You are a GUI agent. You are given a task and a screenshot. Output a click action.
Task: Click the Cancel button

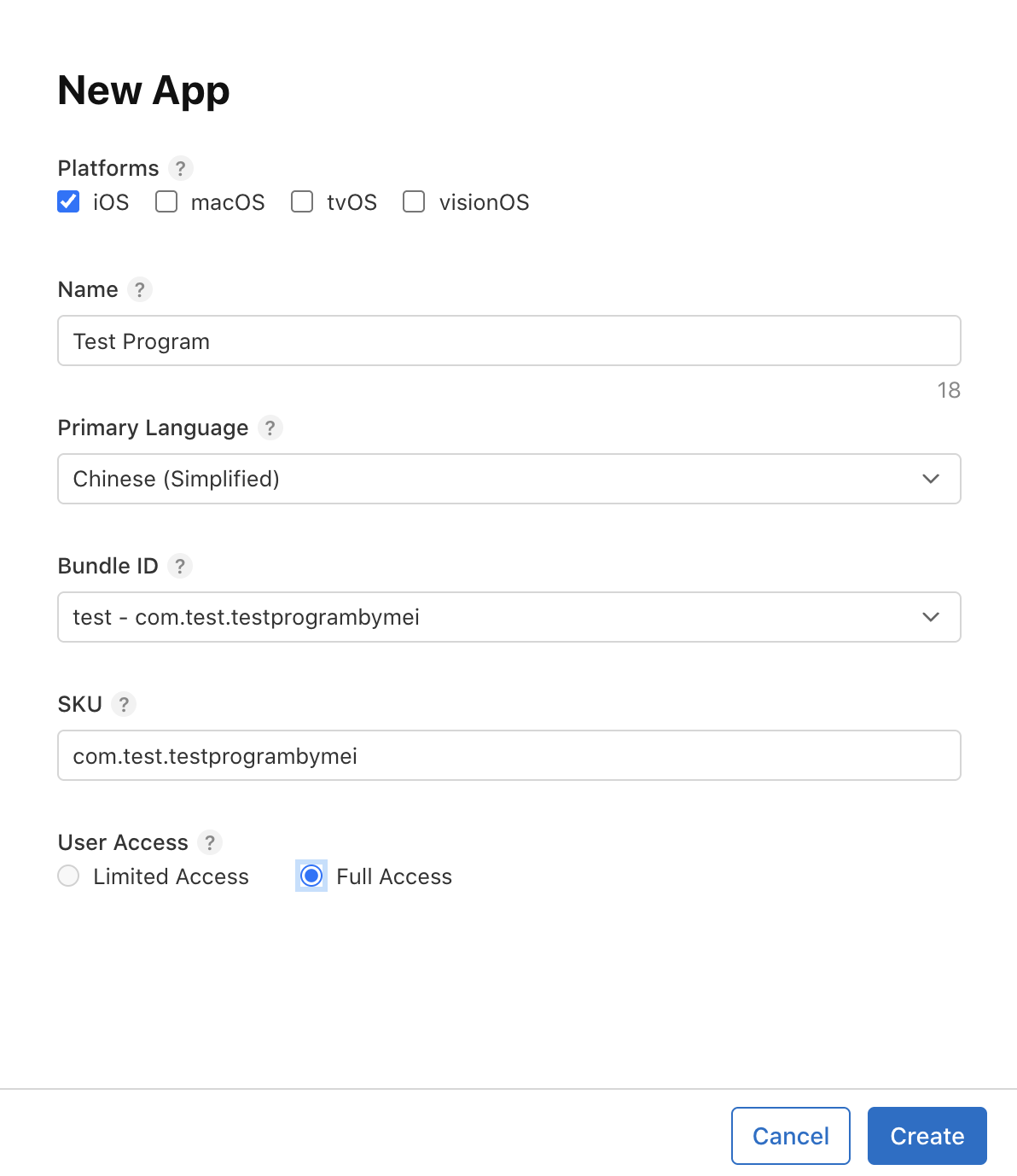point(790,1135)
